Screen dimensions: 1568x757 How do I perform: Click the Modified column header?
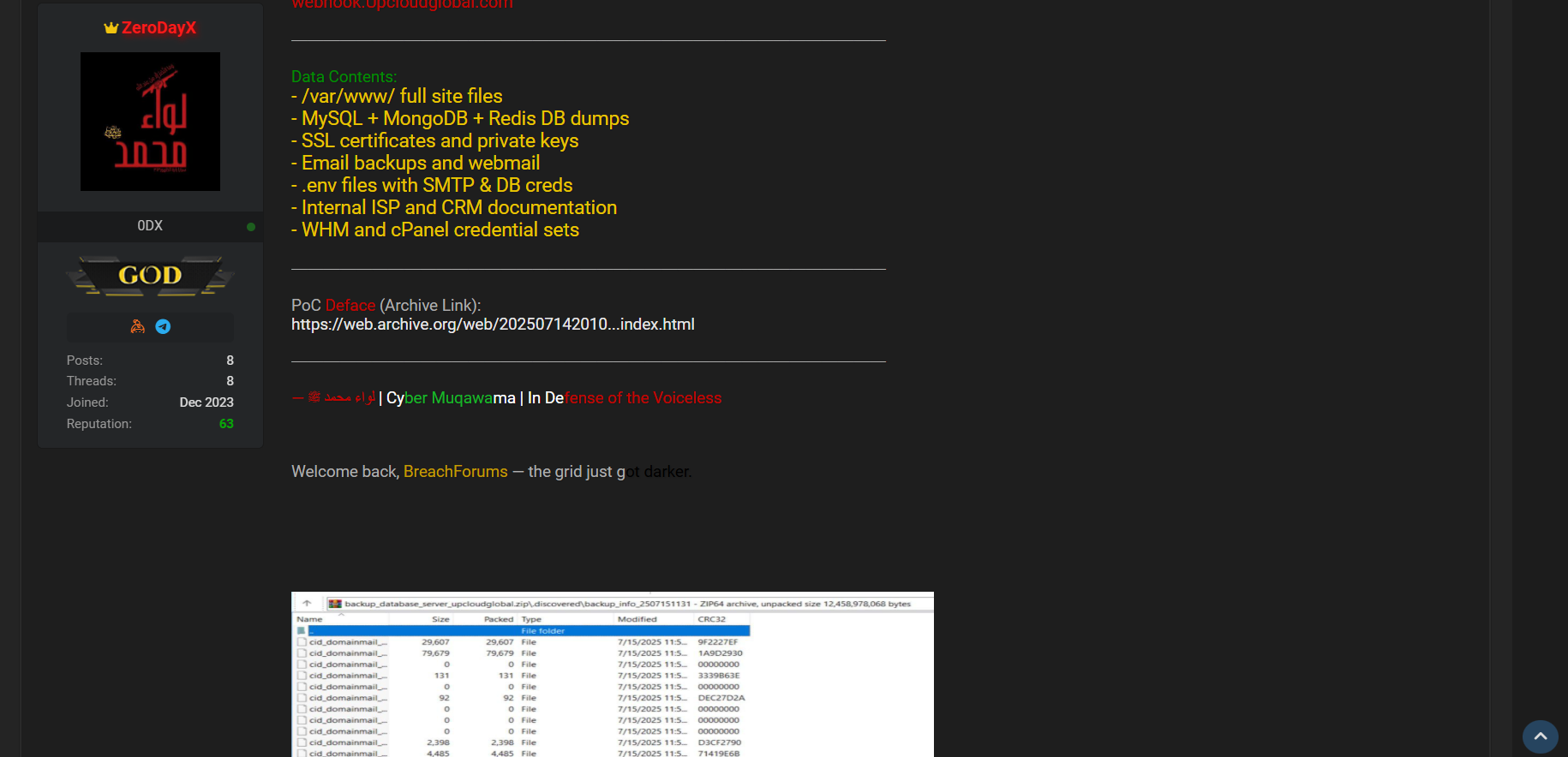click(637, 619)
